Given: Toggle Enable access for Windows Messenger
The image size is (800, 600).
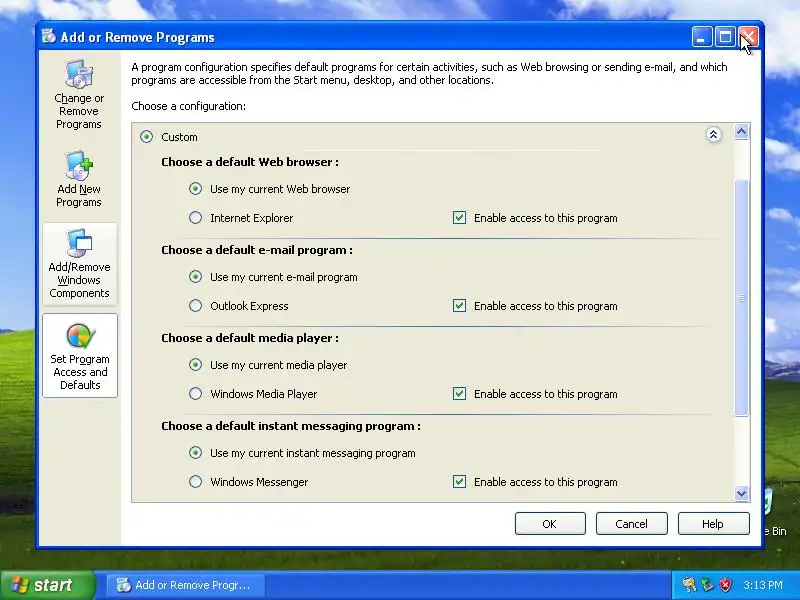Looking at the screenshot, I should [x=459, y=482].
